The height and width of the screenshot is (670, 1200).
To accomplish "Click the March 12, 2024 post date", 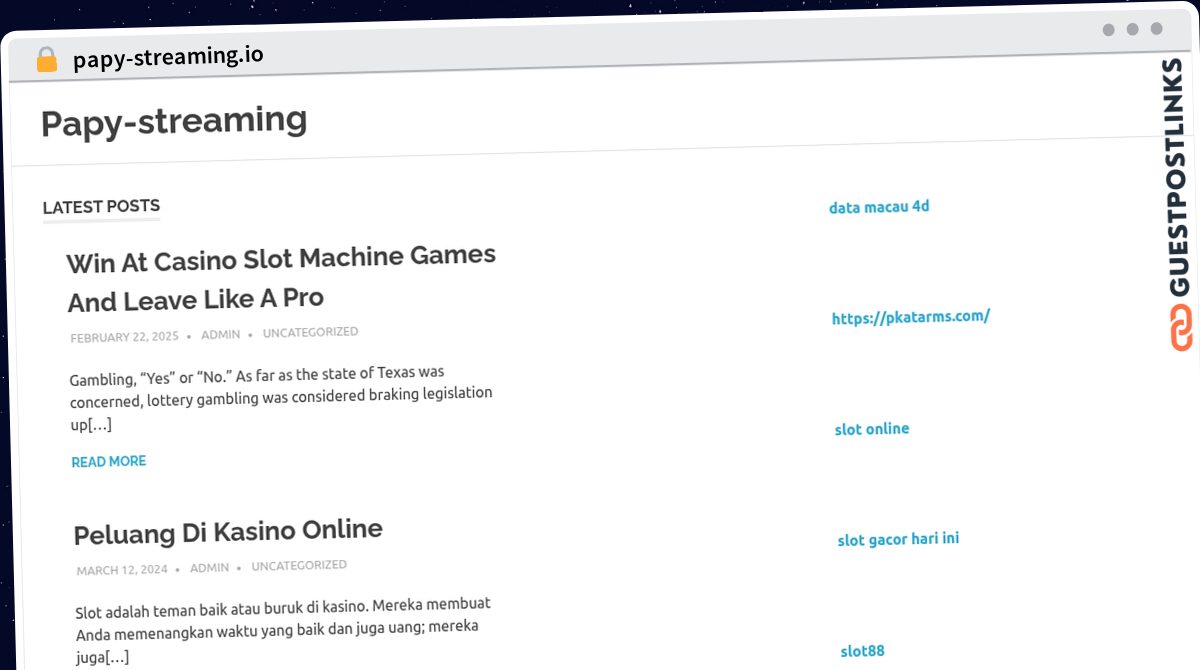I will pos(122,569).
